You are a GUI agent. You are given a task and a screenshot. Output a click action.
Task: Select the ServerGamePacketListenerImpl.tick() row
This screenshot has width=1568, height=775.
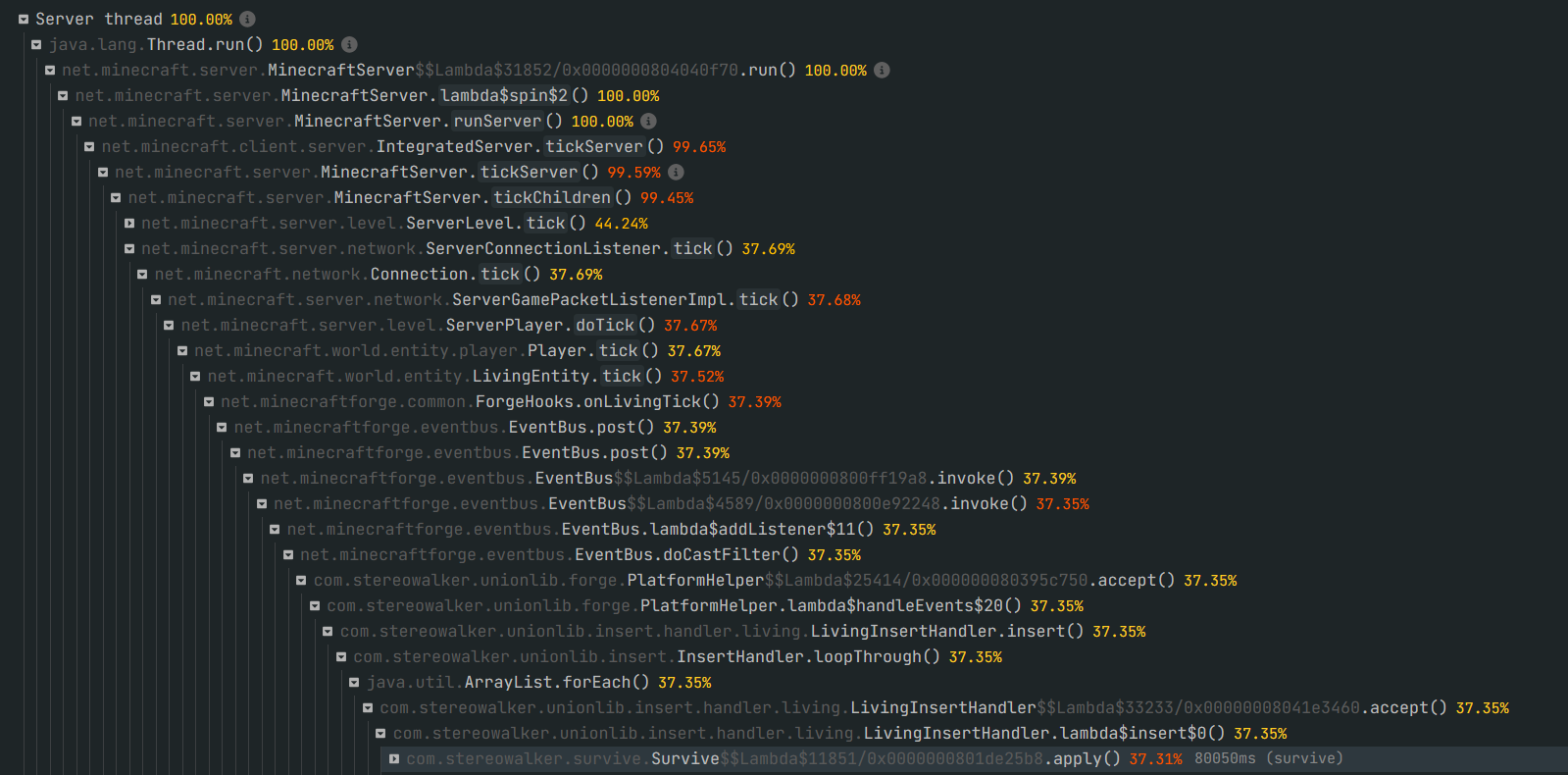(514, 300)
